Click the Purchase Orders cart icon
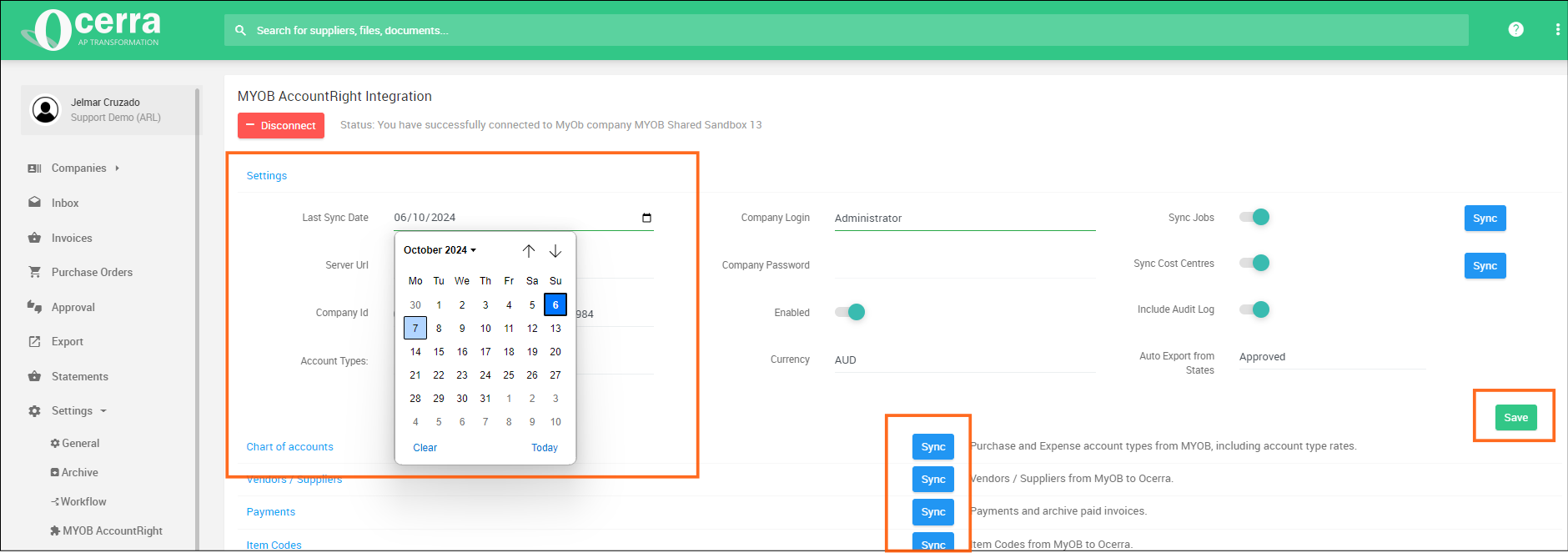This screenshot has height=553, width=1568. click(34, 272)
